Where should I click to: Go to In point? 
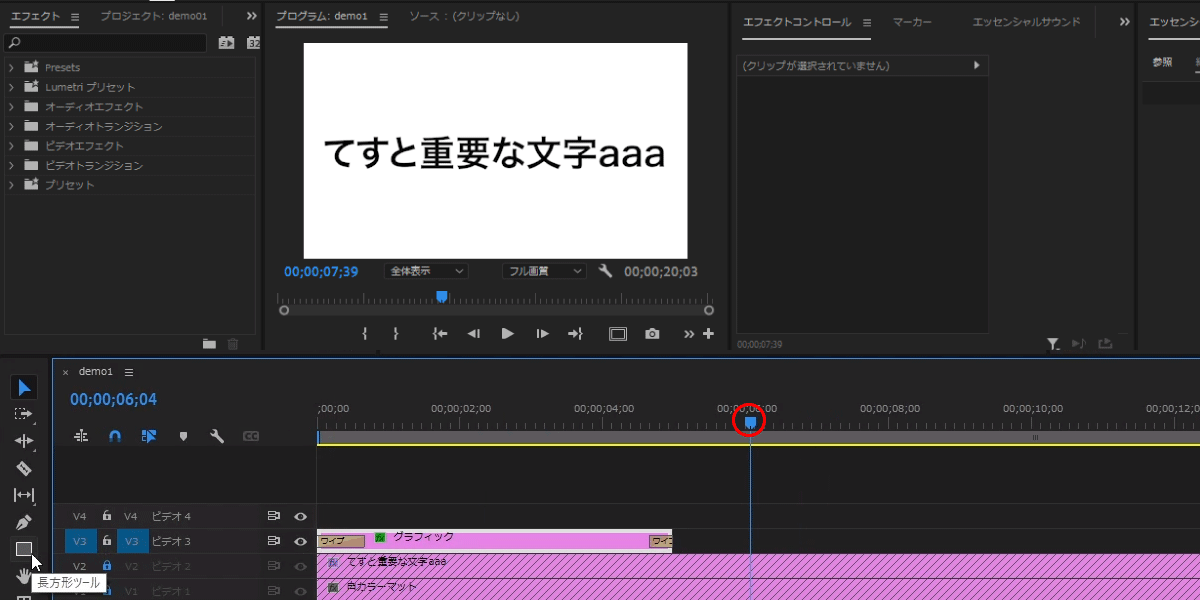tap(439, 334)
